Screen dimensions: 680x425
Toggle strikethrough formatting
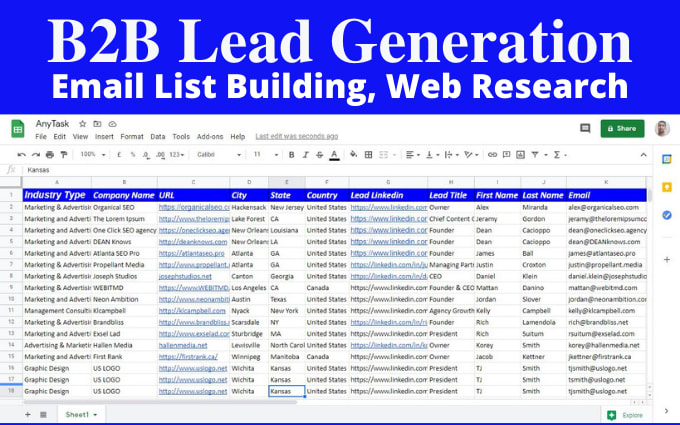point(320,155)
